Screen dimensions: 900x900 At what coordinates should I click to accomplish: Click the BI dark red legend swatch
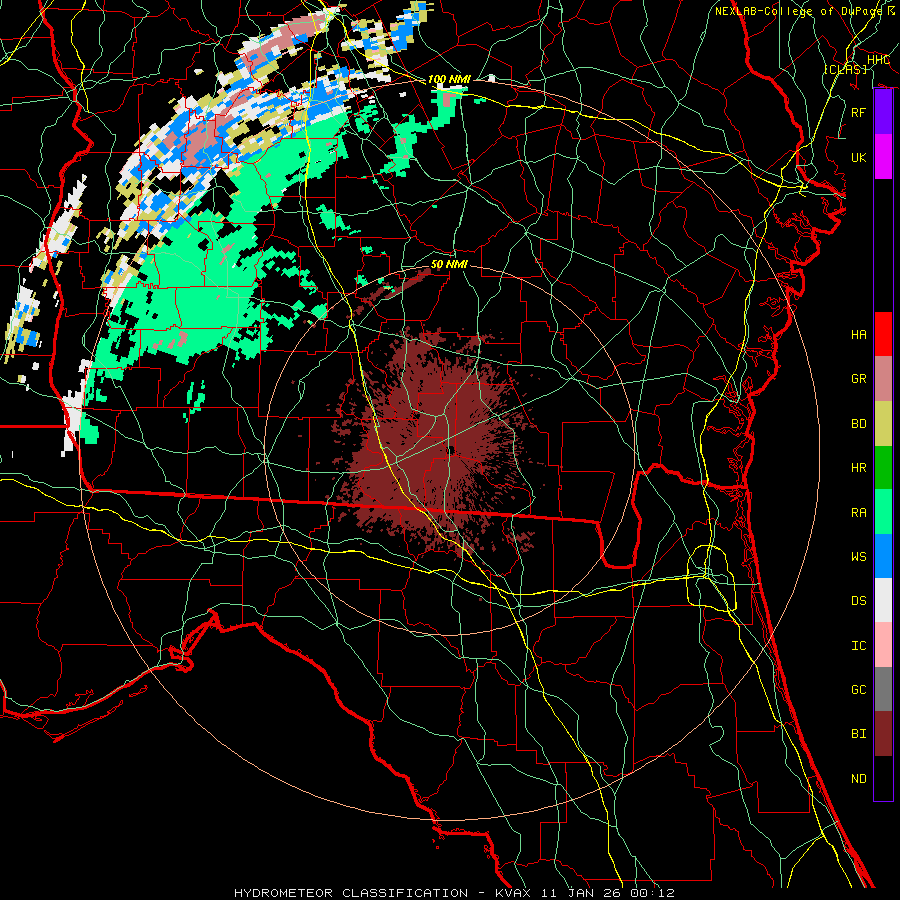[883, 734]
